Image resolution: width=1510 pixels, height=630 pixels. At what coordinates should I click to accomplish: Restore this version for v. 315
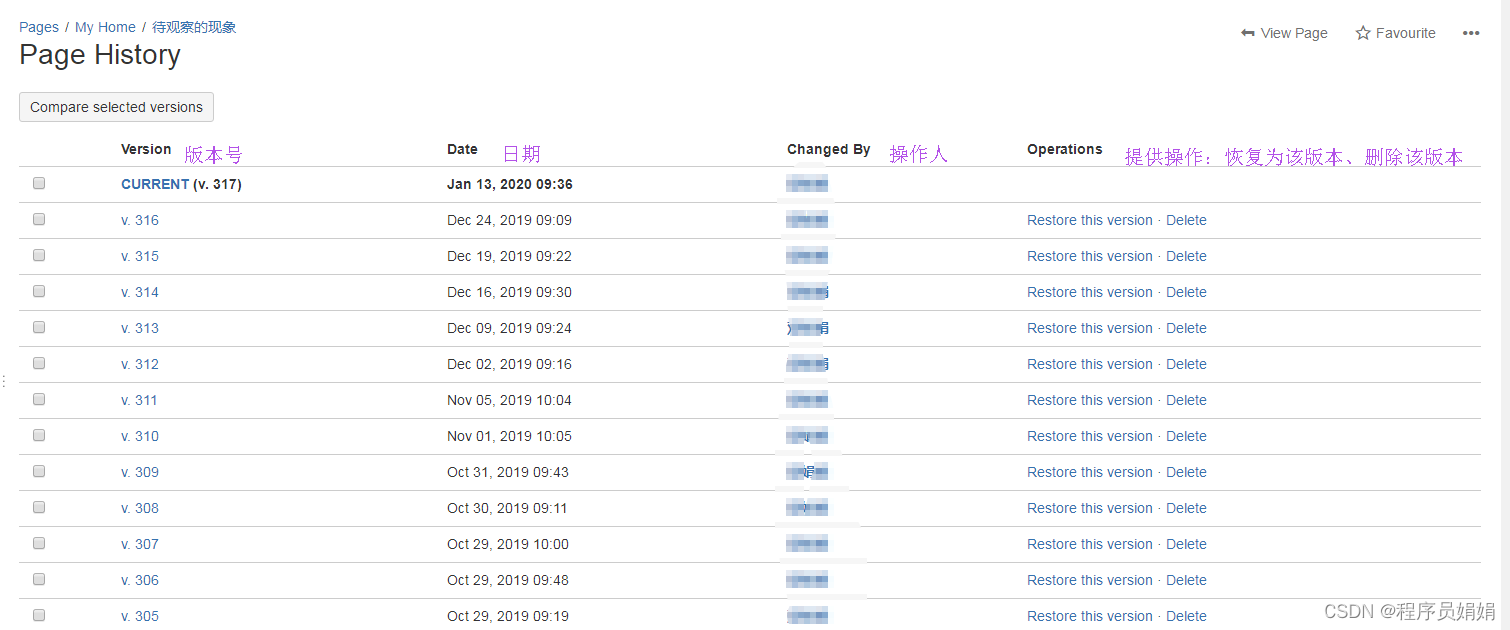click(x=1090, y=256)
